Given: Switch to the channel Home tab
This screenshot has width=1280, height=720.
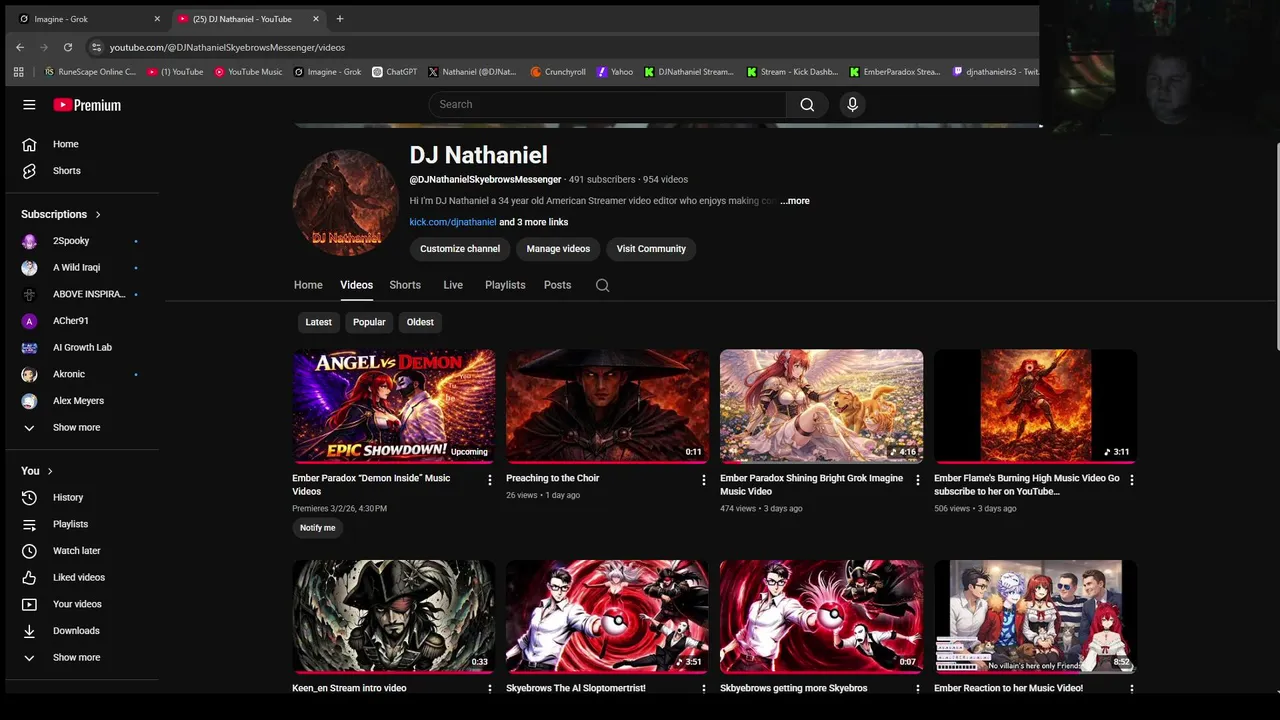Looking at the screenshot, I should [x=308, y=285].
